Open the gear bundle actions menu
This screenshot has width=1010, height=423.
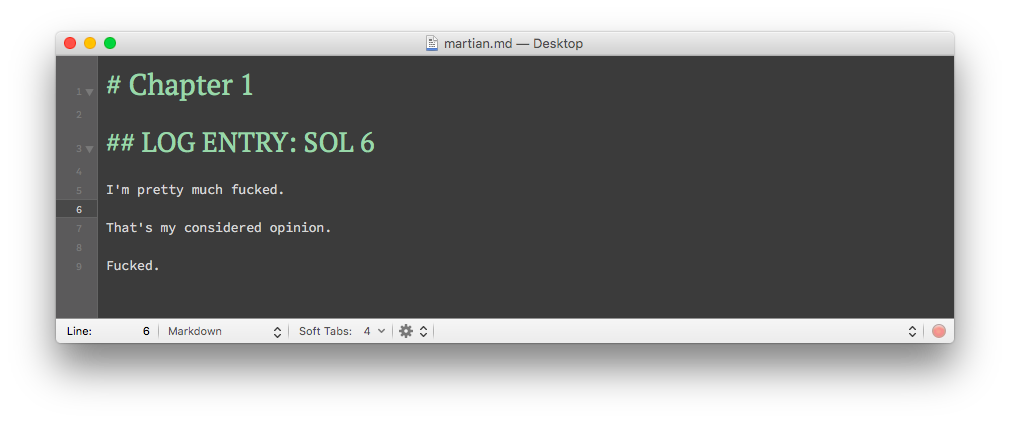tap(413, 331)
